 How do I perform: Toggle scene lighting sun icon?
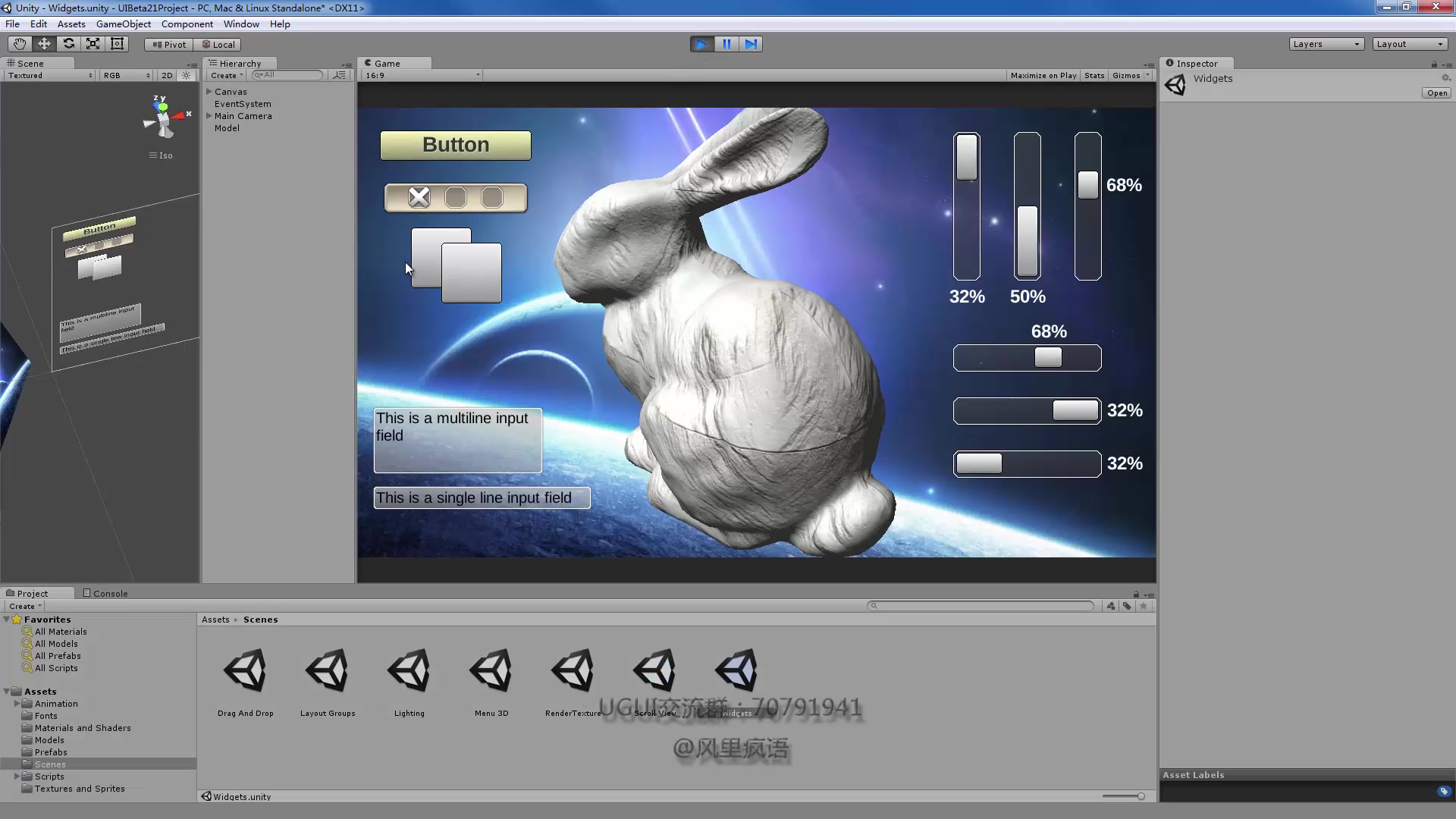[x=187, y=76]
